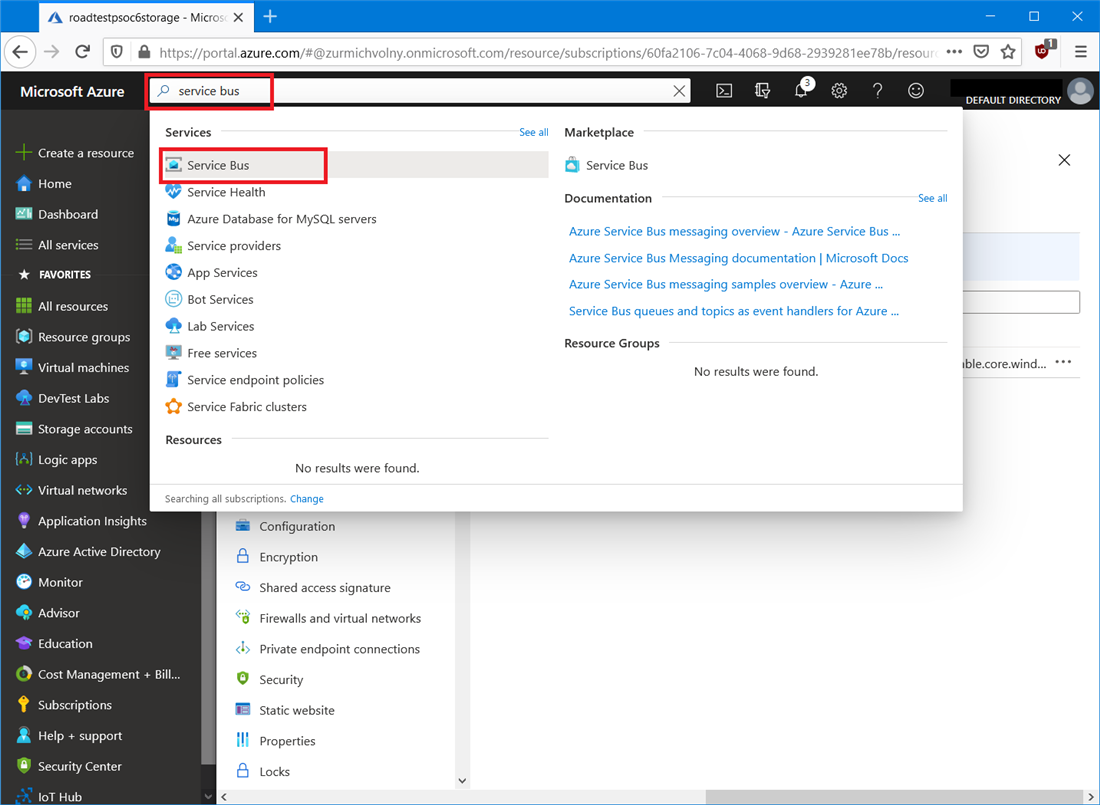This screenshot has height=805, width=1100.
Task: Open the feedback smiley icon
Action: tap(916, 91)
